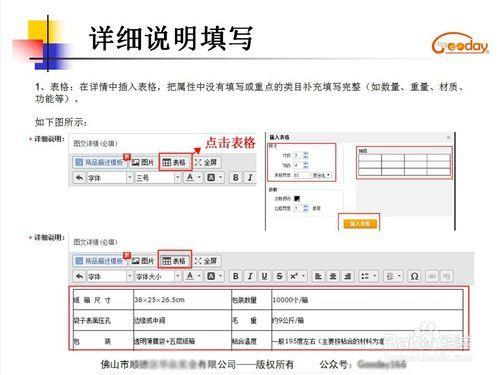
Task: Click table preview grid in dialog
Action: tap(404, 165)
